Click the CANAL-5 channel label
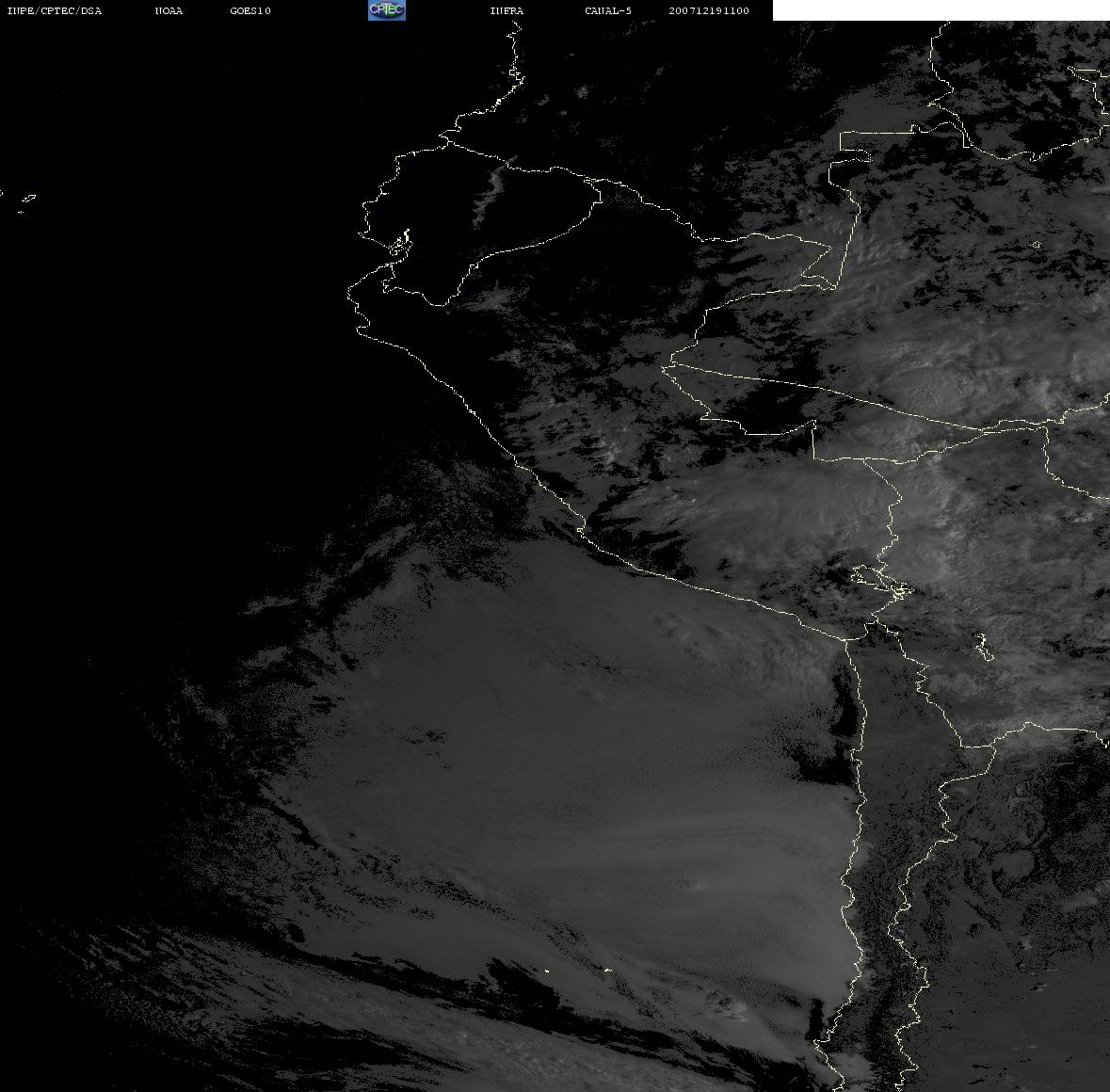 click(x=607, y=10)
